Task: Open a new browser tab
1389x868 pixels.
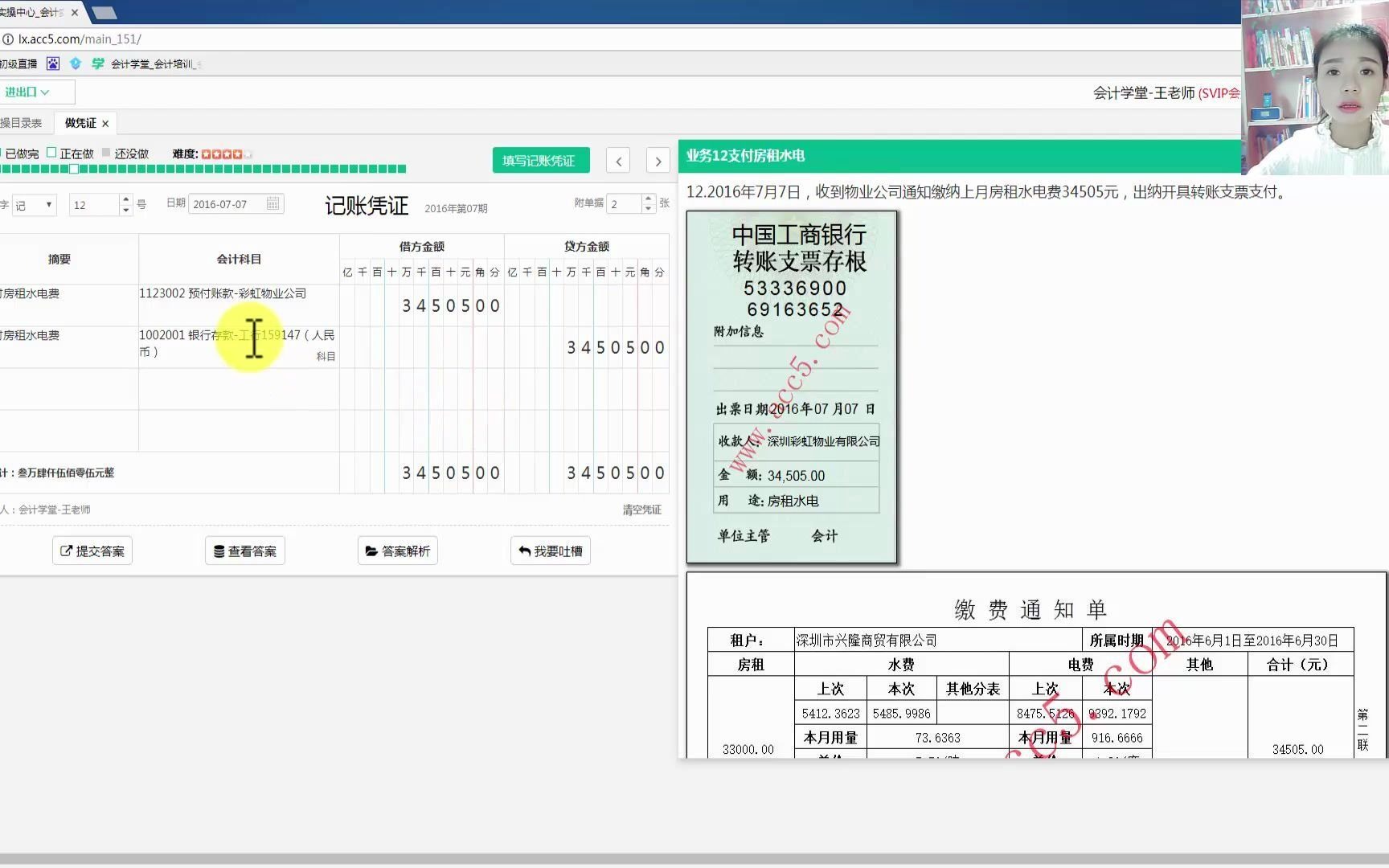Action: pos(104,13)
